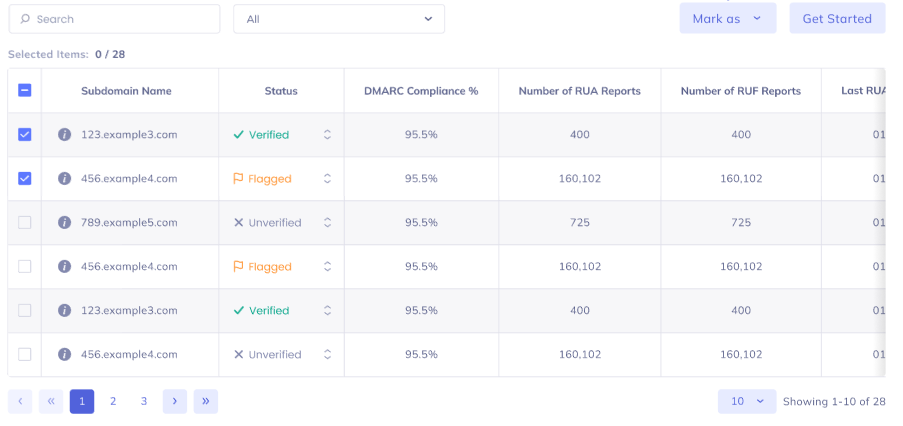Viewport: 903px width, 426px height.
Task: Jump to the first page with the double left arrow
Action: 51,401
